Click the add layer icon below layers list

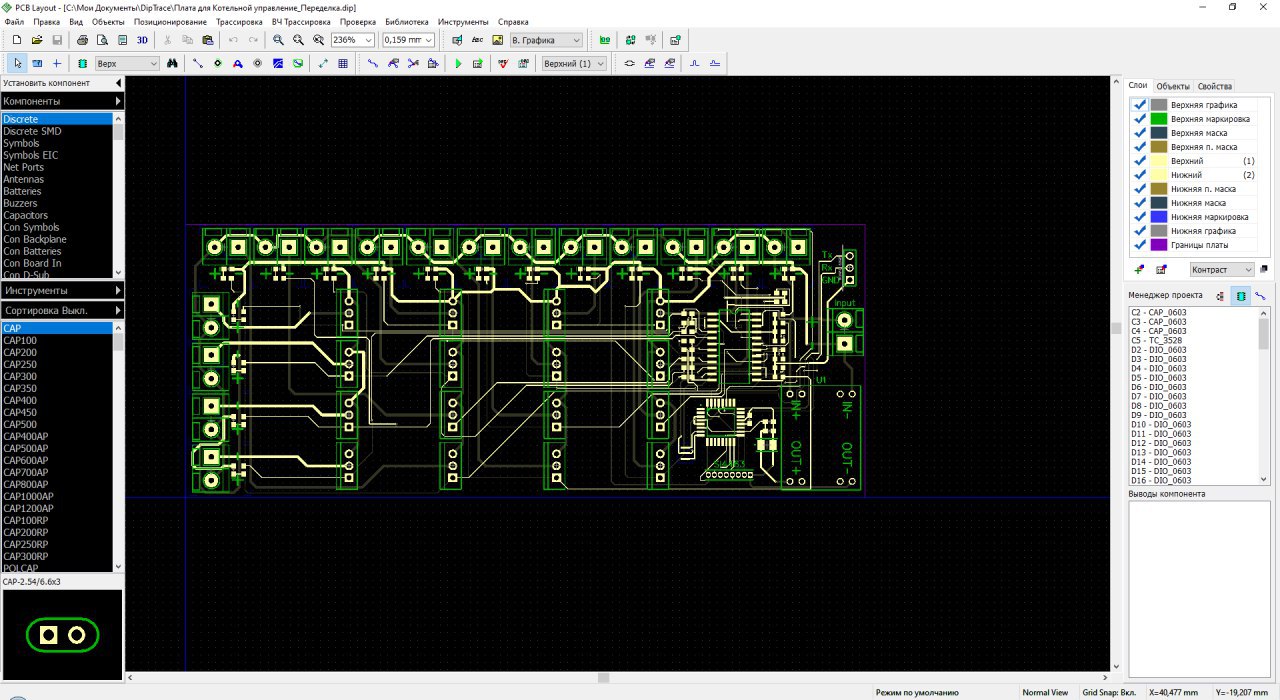1141,269
